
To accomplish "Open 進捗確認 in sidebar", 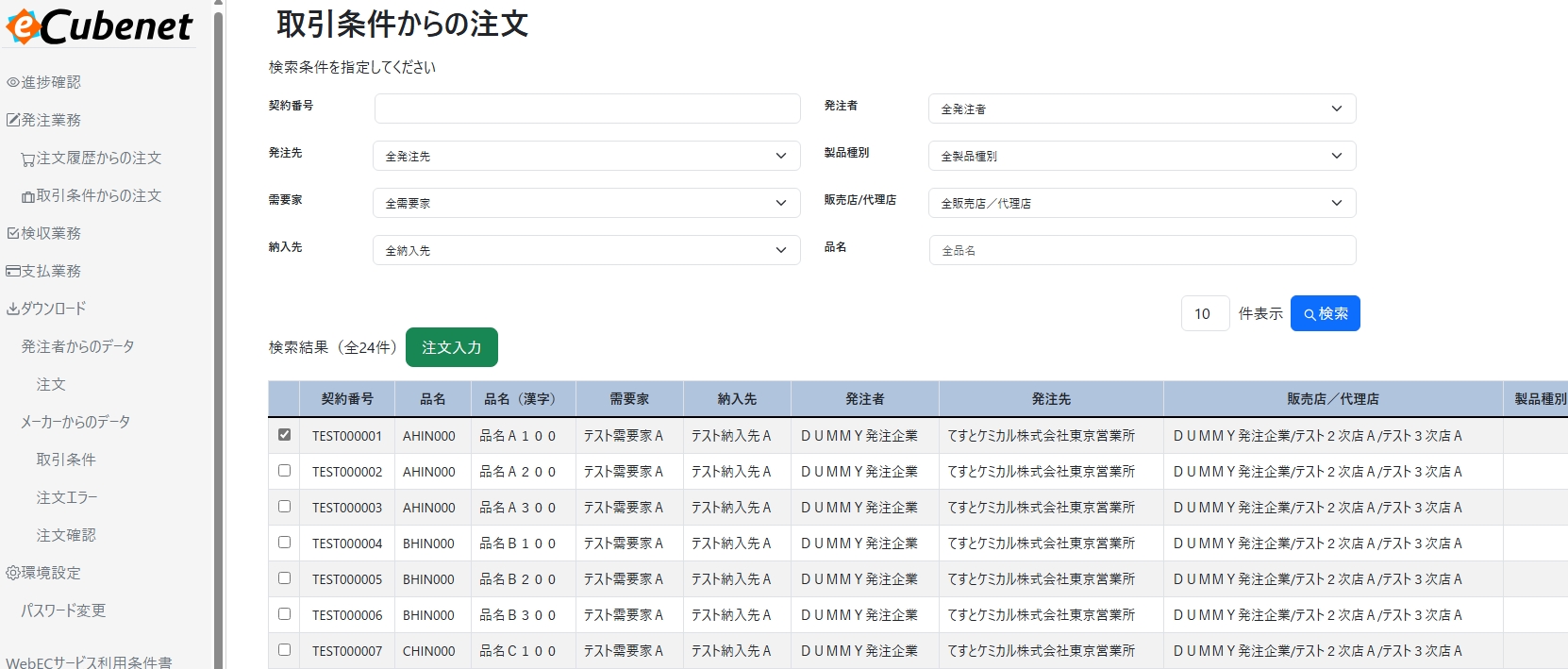I will pos(51,82).
